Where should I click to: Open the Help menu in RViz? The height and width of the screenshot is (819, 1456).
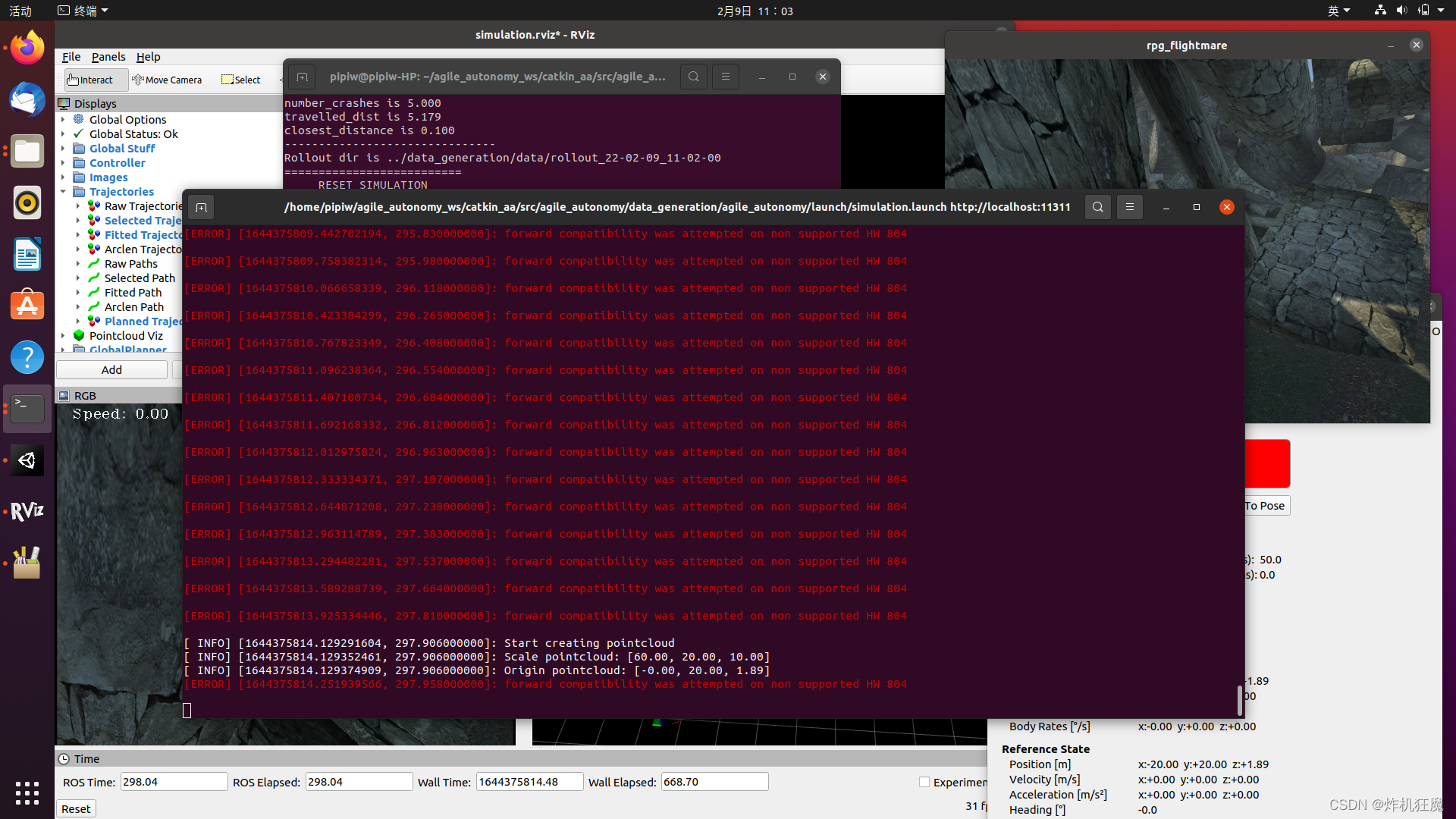[148, 57]
